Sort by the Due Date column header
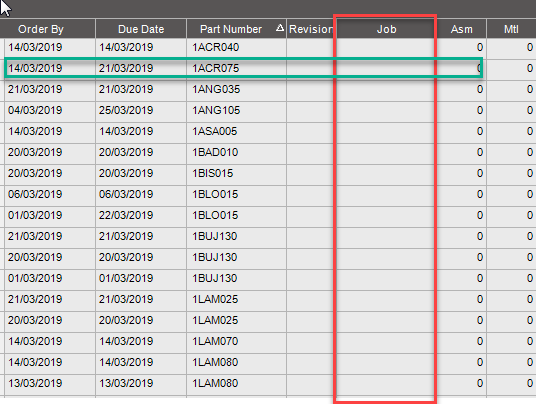Image resolution: width=536 pixels, height=404 pixels. tap(141, 29)
